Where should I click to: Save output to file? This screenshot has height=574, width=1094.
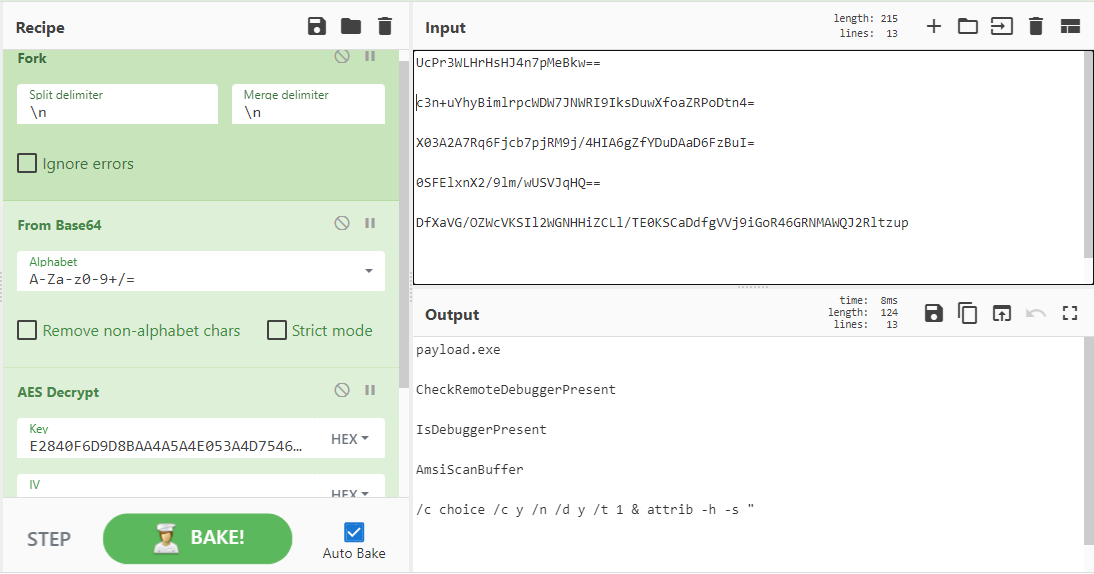click(933, 314)
